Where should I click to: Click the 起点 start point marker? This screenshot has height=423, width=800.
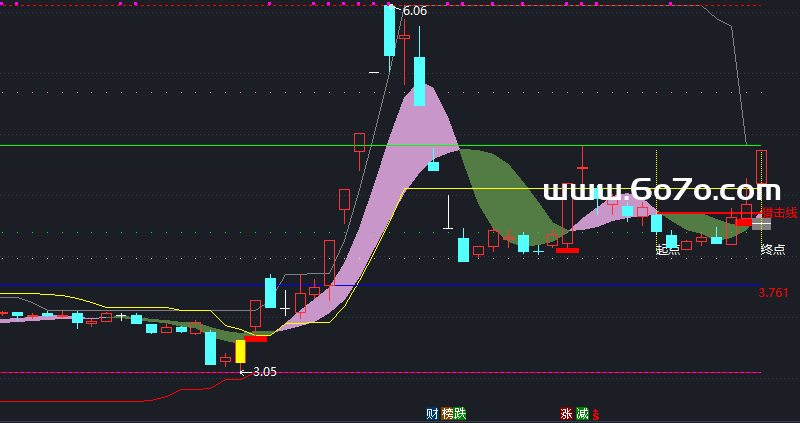click(668, 250)
